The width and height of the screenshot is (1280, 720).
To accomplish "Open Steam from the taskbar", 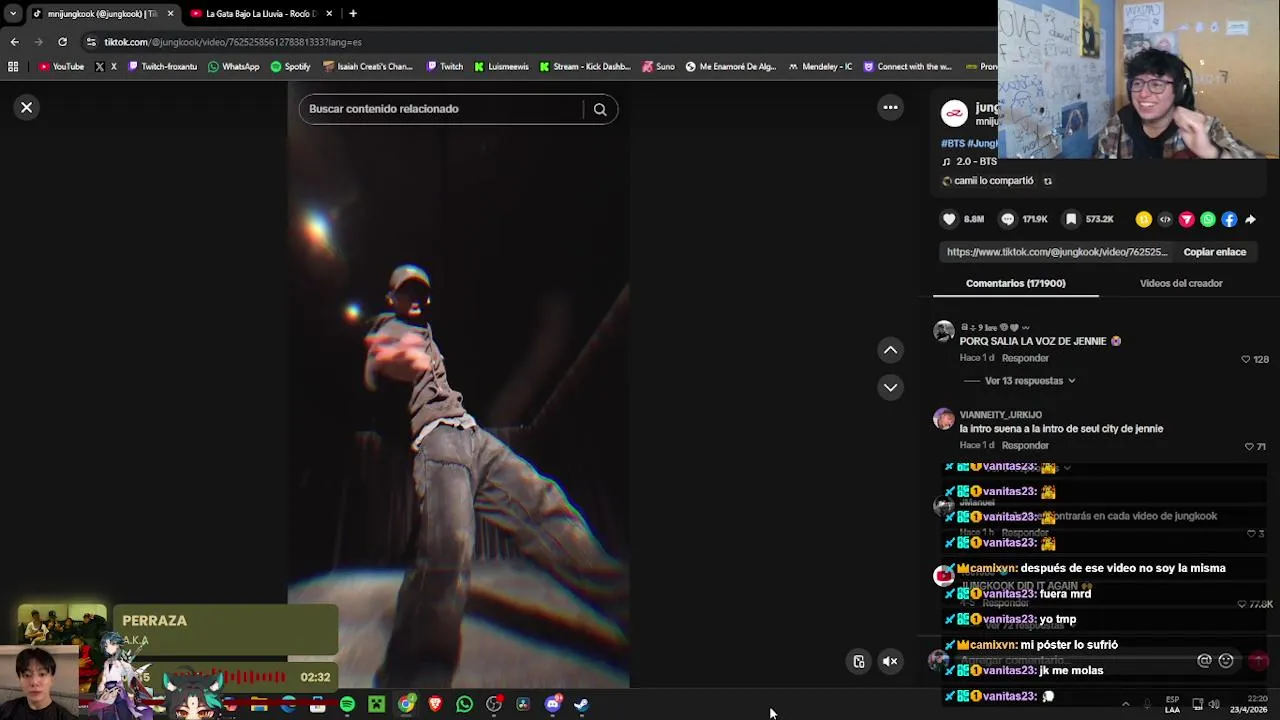I will 582,705.
